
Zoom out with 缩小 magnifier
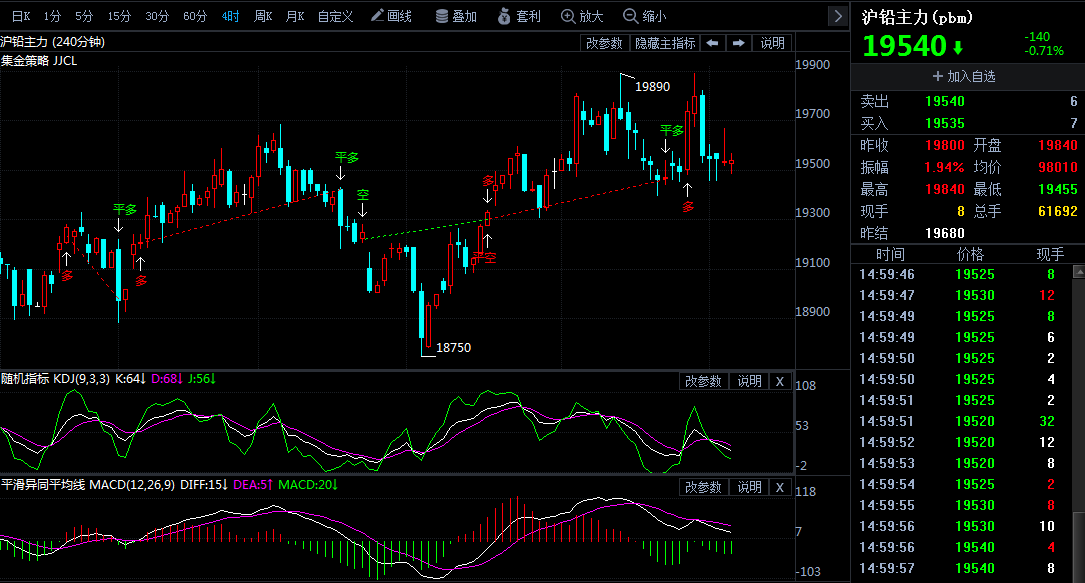[x=645, y=16]
